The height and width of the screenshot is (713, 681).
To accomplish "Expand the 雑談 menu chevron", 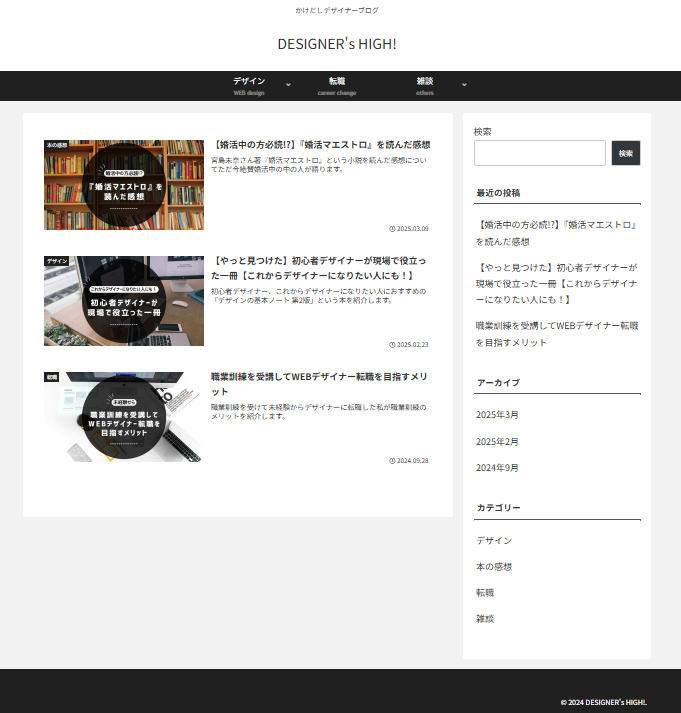I will pyautogui.click(x=464, y=85).
